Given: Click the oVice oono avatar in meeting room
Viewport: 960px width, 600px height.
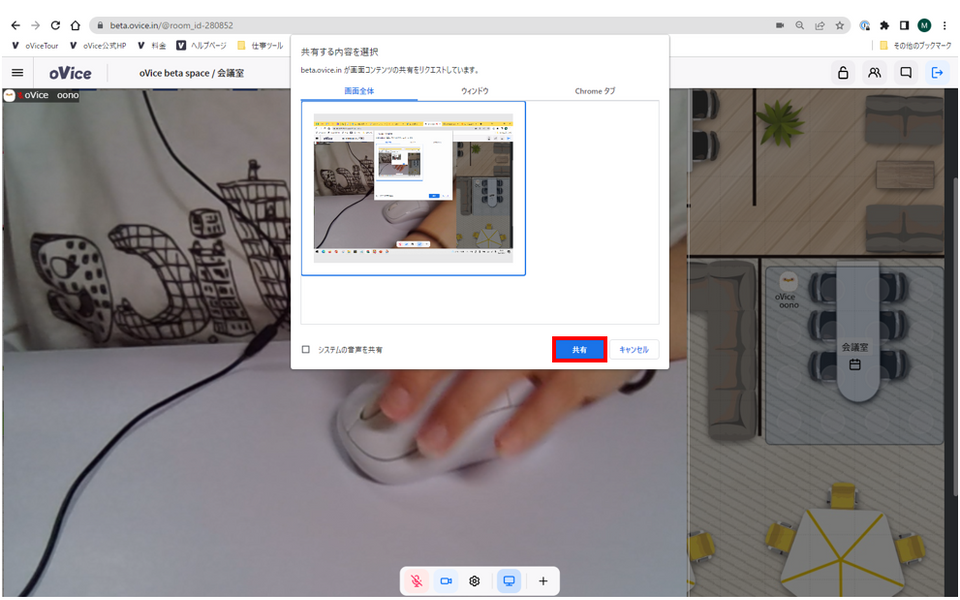Looking at the screenshot, I should 788,282.
